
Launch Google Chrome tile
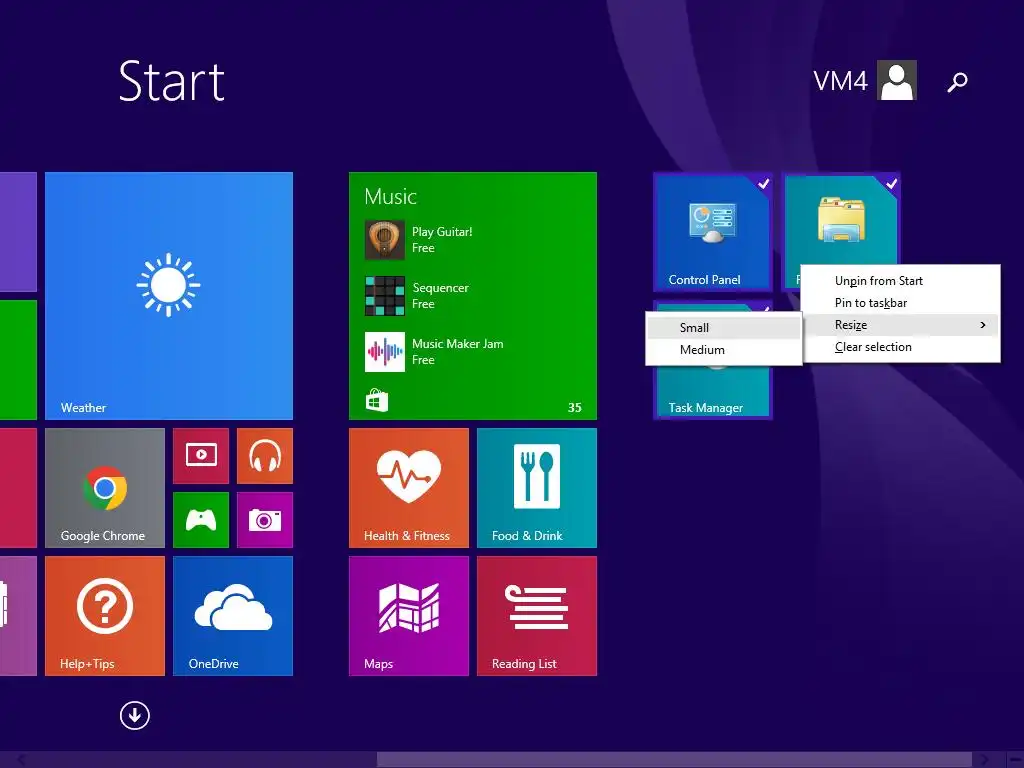(x=104, y=488)
